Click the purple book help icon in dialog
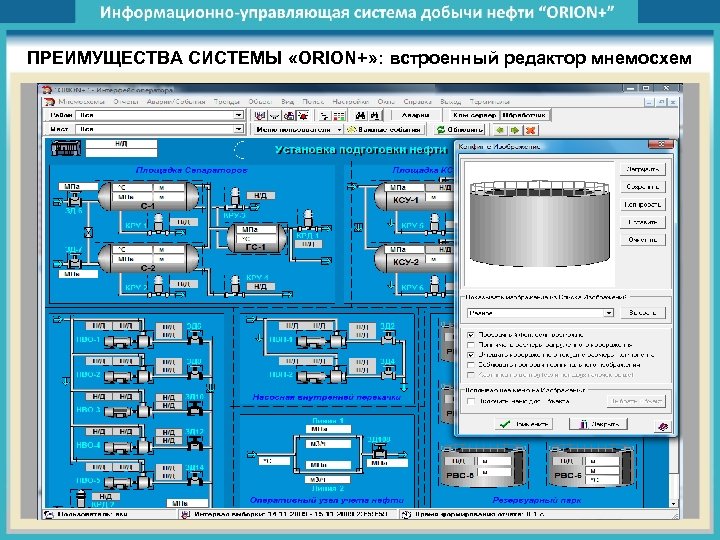 pyautogui.click(x=662, y=426)
